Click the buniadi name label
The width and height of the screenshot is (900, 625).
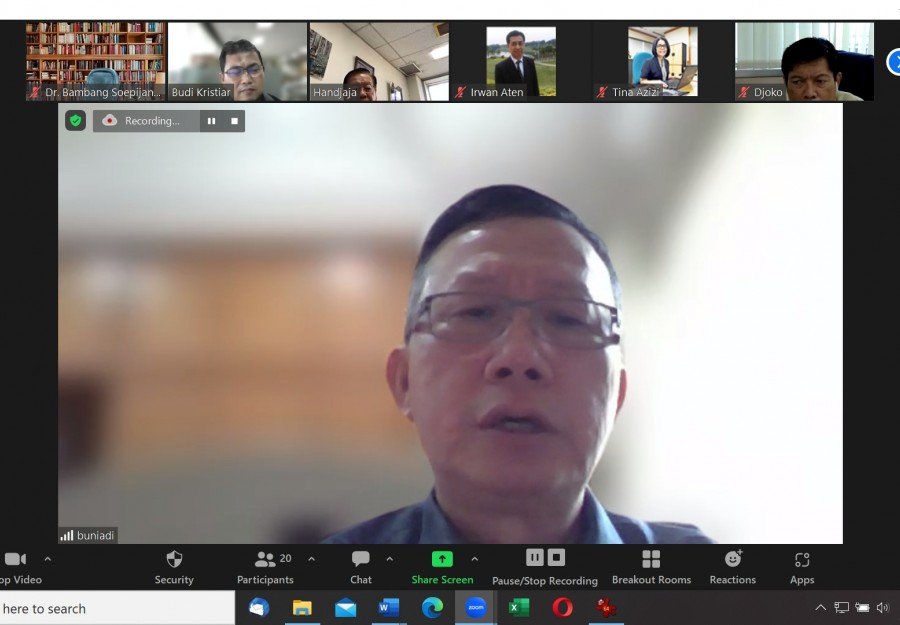[95, 535]
